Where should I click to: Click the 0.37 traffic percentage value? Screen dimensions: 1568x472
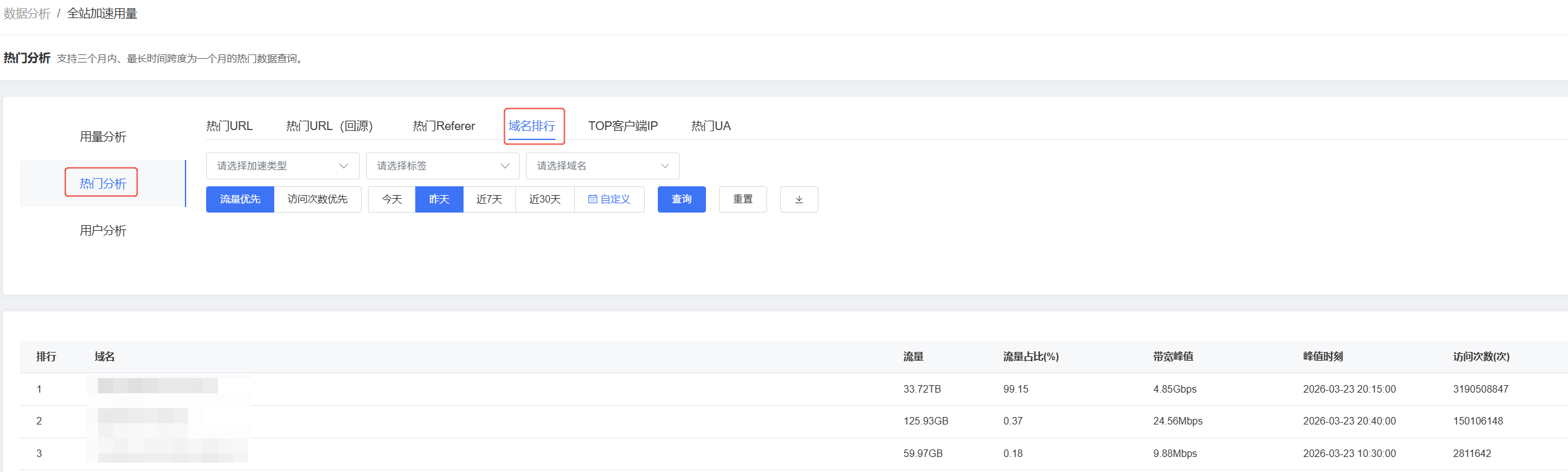pyautogui.click(x=1013, y=421)
